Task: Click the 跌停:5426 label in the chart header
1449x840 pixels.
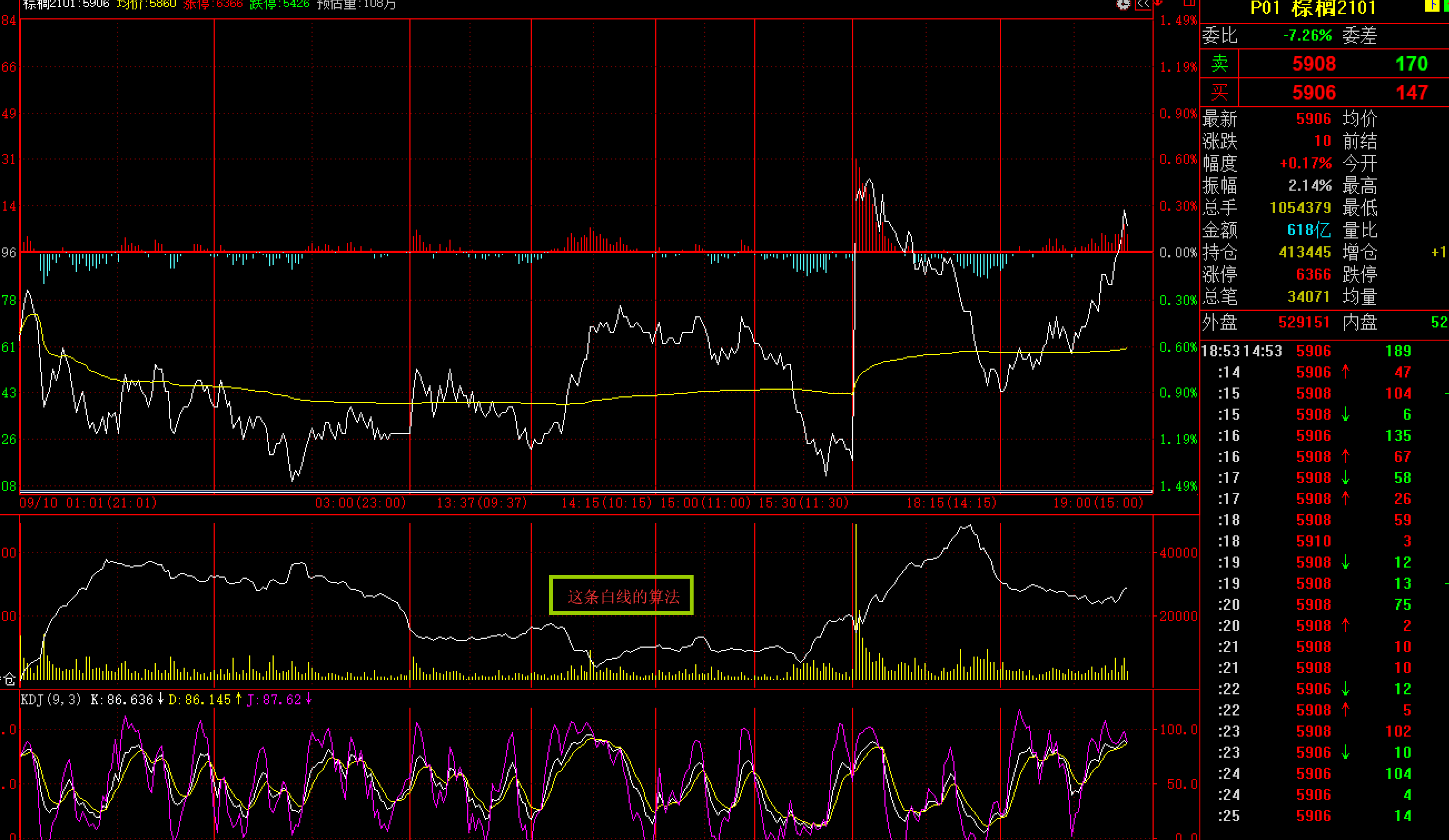Action: point(280,4)
